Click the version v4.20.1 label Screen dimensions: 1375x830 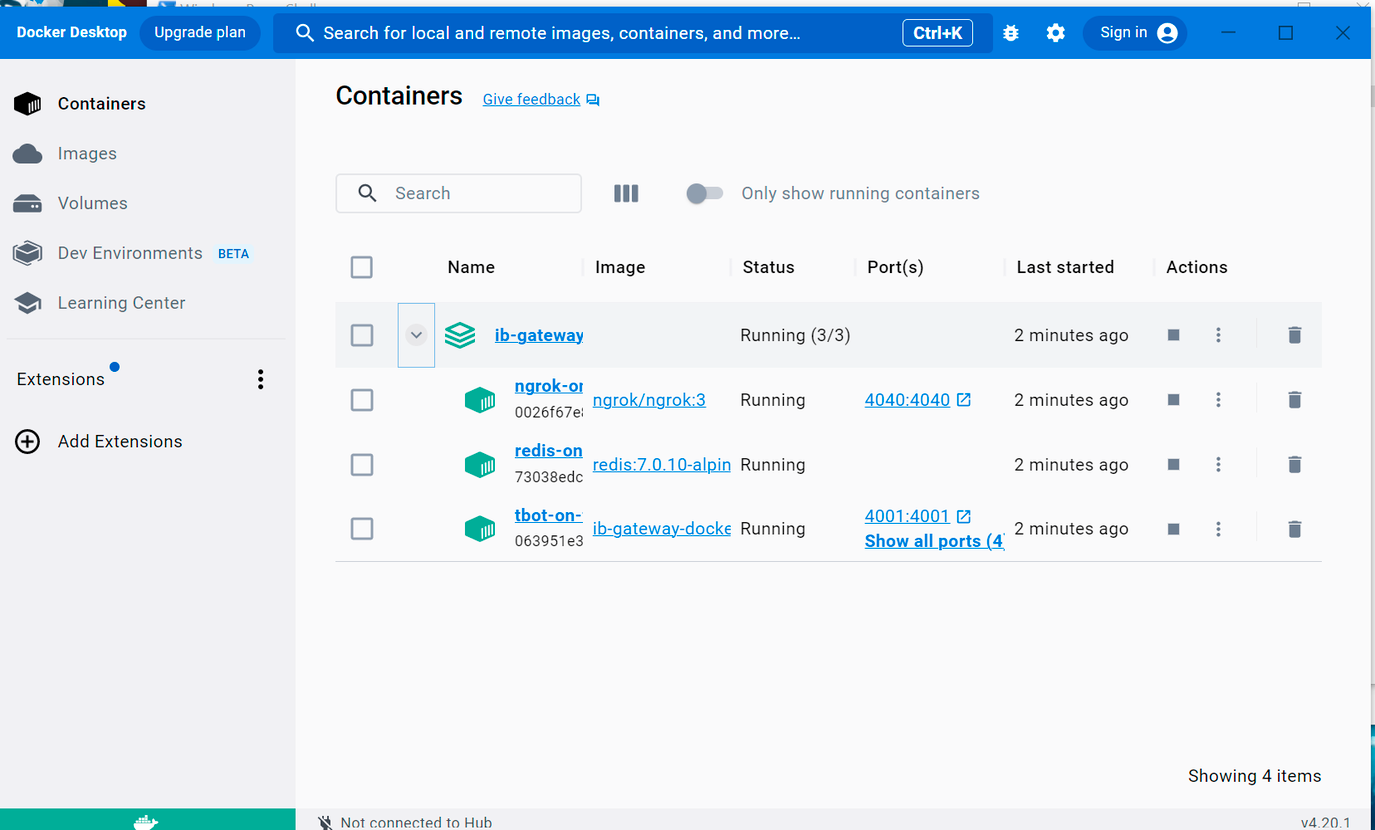(1326, 822)
